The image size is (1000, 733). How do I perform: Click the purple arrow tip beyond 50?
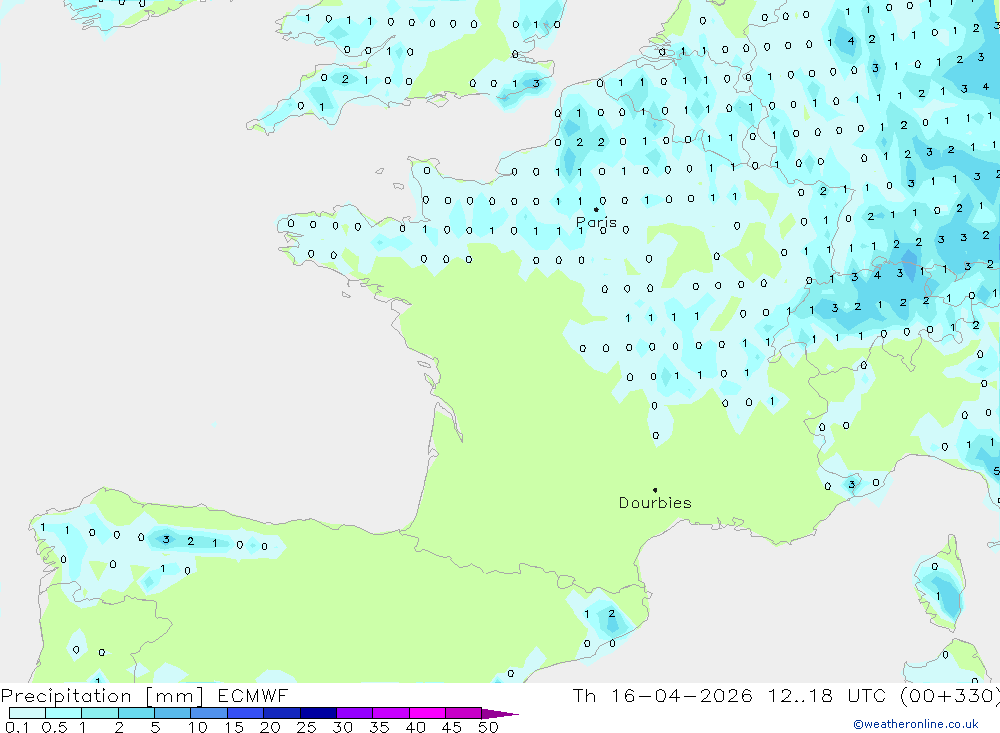(501, 714)
